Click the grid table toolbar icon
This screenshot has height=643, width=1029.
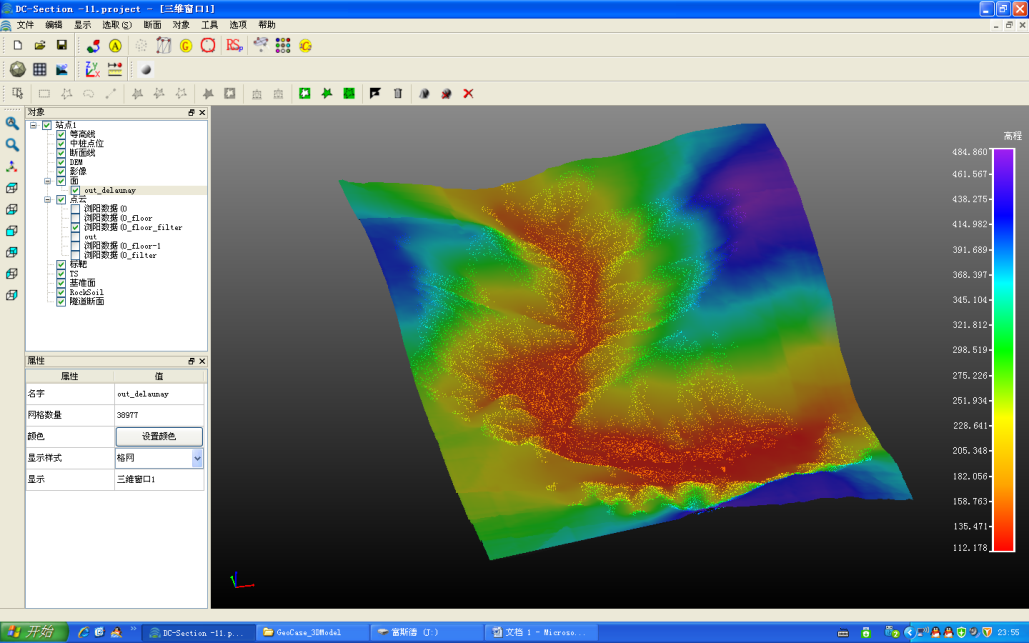tap(40, 69)
